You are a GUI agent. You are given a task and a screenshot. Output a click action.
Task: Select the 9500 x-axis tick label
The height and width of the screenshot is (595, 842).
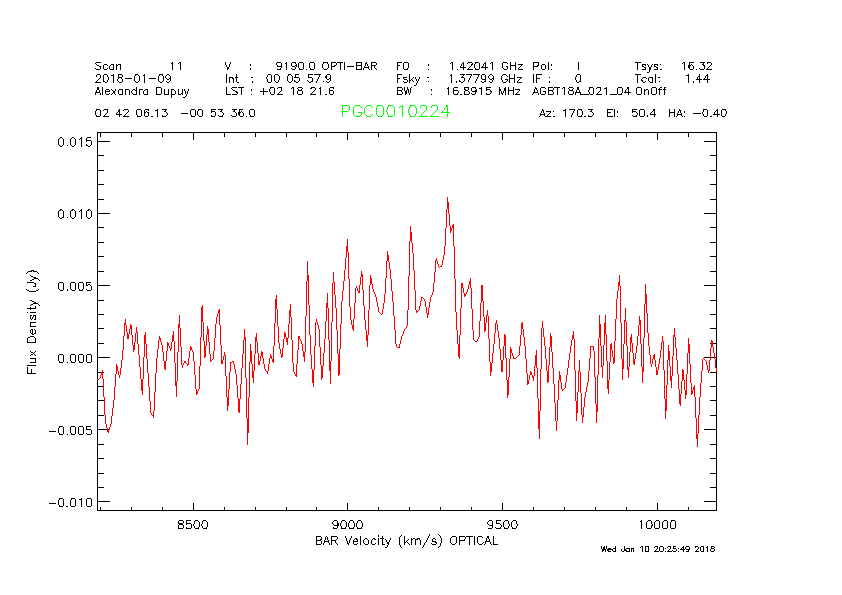tap(501, 524)
